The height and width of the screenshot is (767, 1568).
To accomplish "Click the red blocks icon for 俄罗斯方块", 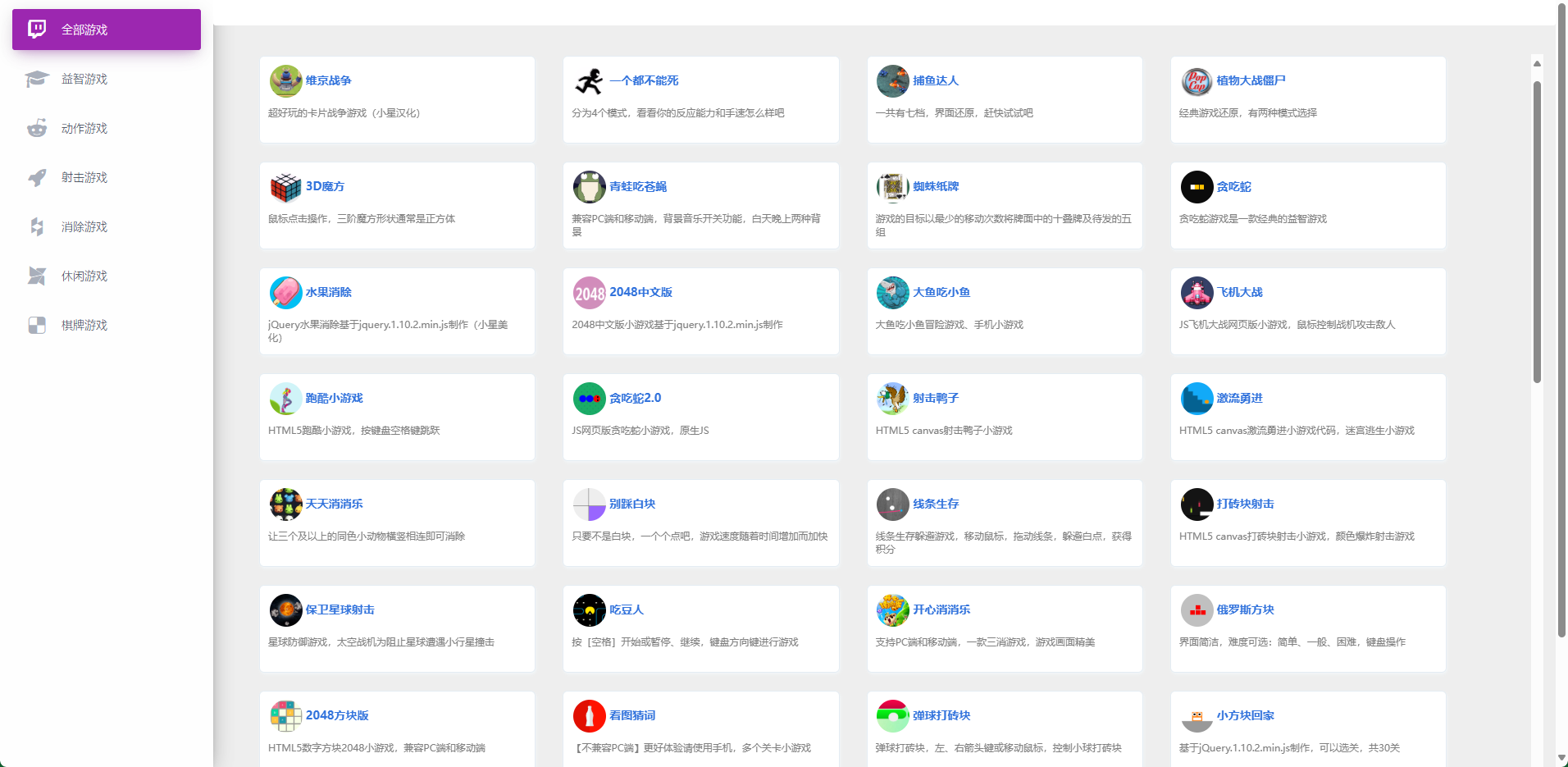I will pos(1197,610).
